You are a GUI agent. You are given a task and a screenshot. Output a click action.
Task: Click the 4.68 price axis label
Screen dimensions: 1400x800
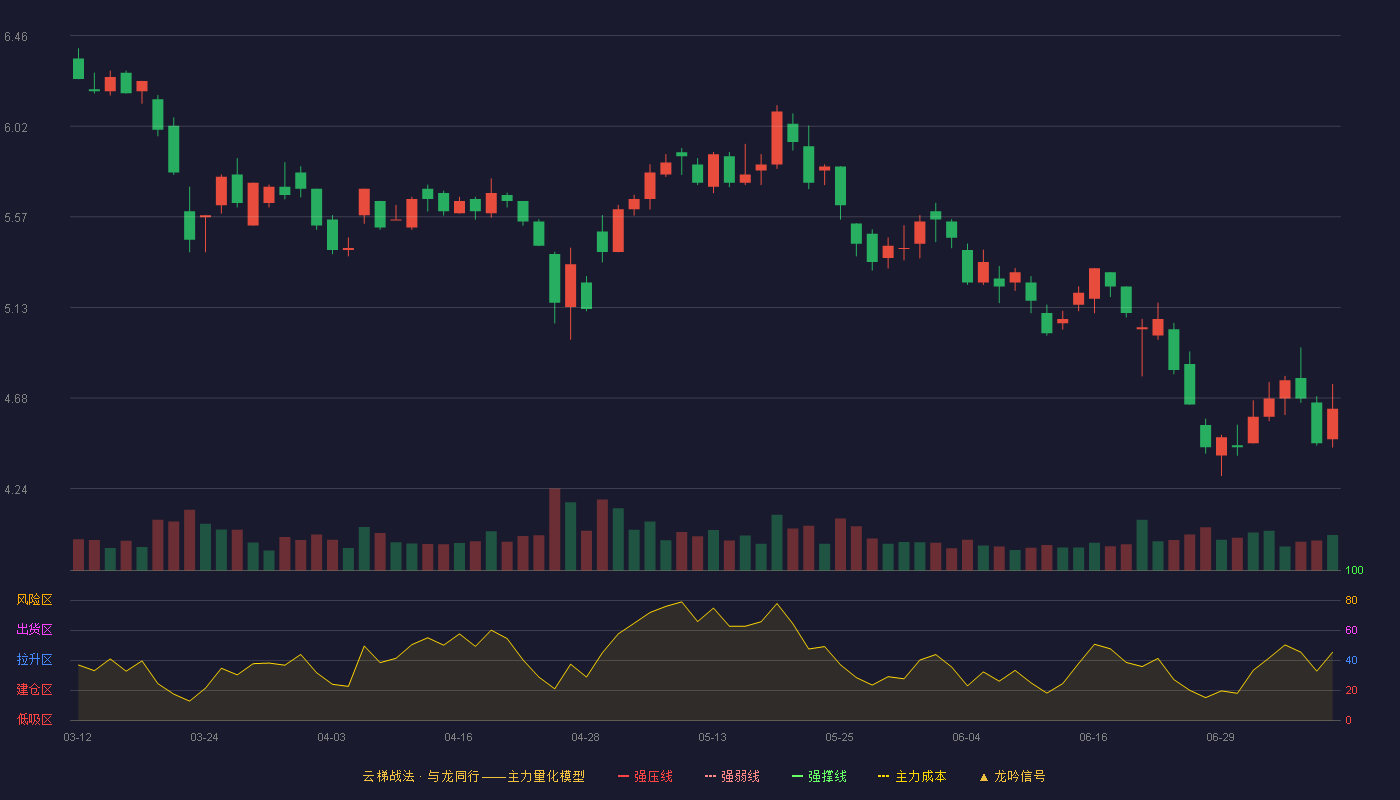(16, 399)
